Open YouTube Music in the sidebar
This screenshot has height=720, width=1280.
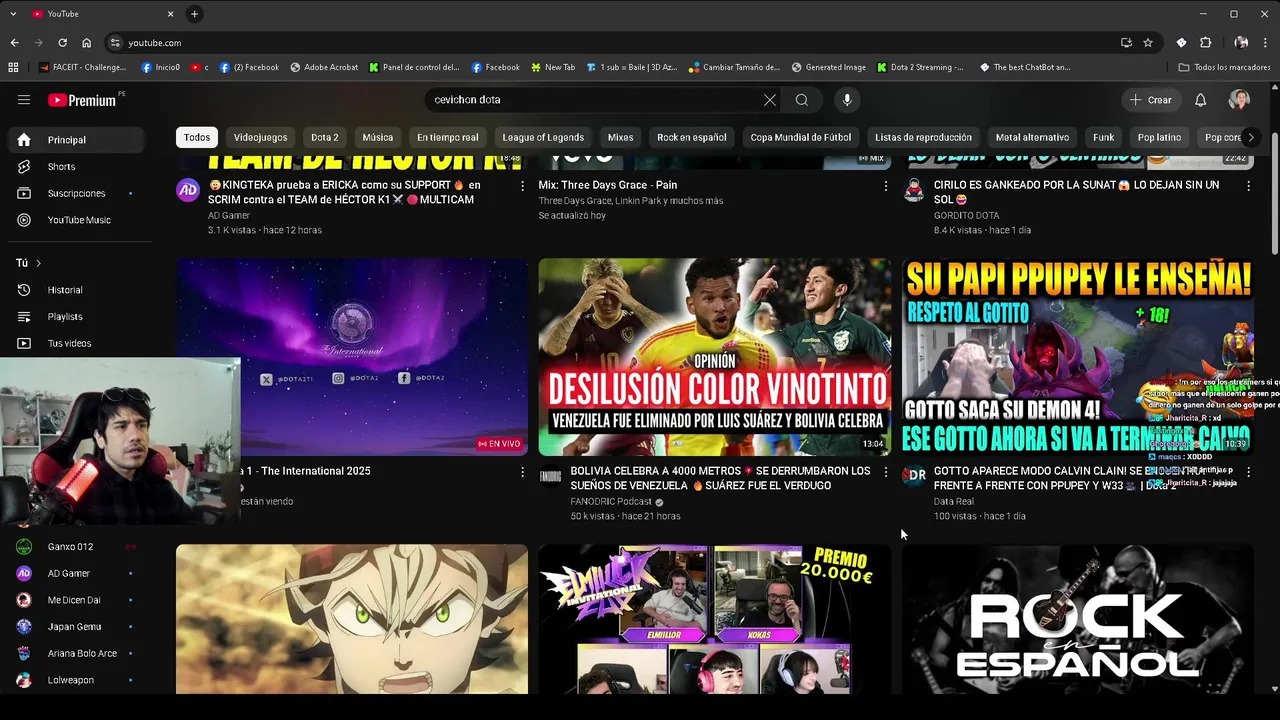click(x=76, y=220)
